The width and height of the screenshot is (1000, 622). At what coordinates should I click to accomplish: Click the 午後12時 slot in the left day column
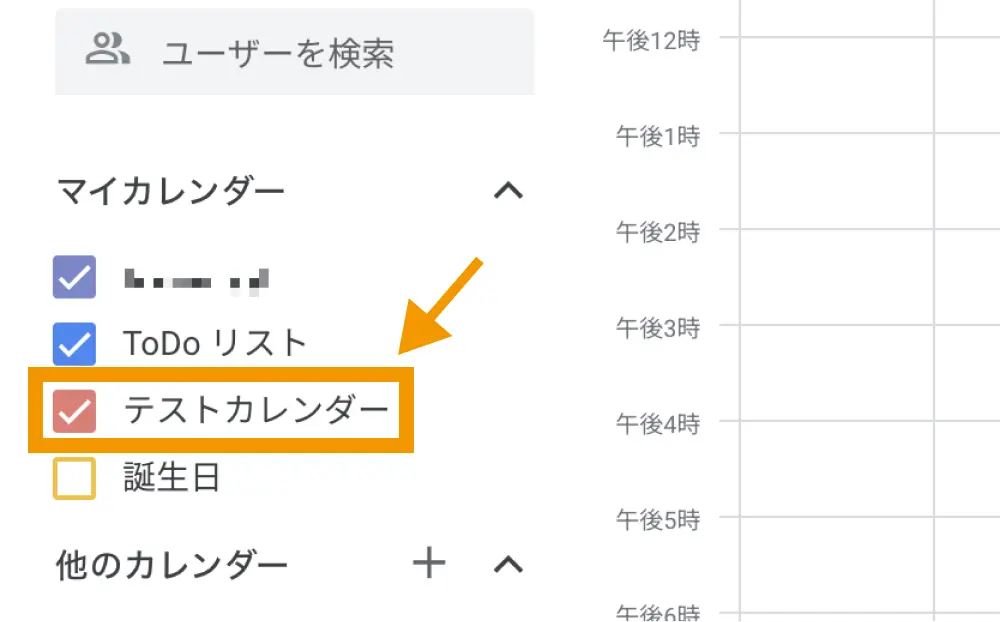click(x=836, y=85)
